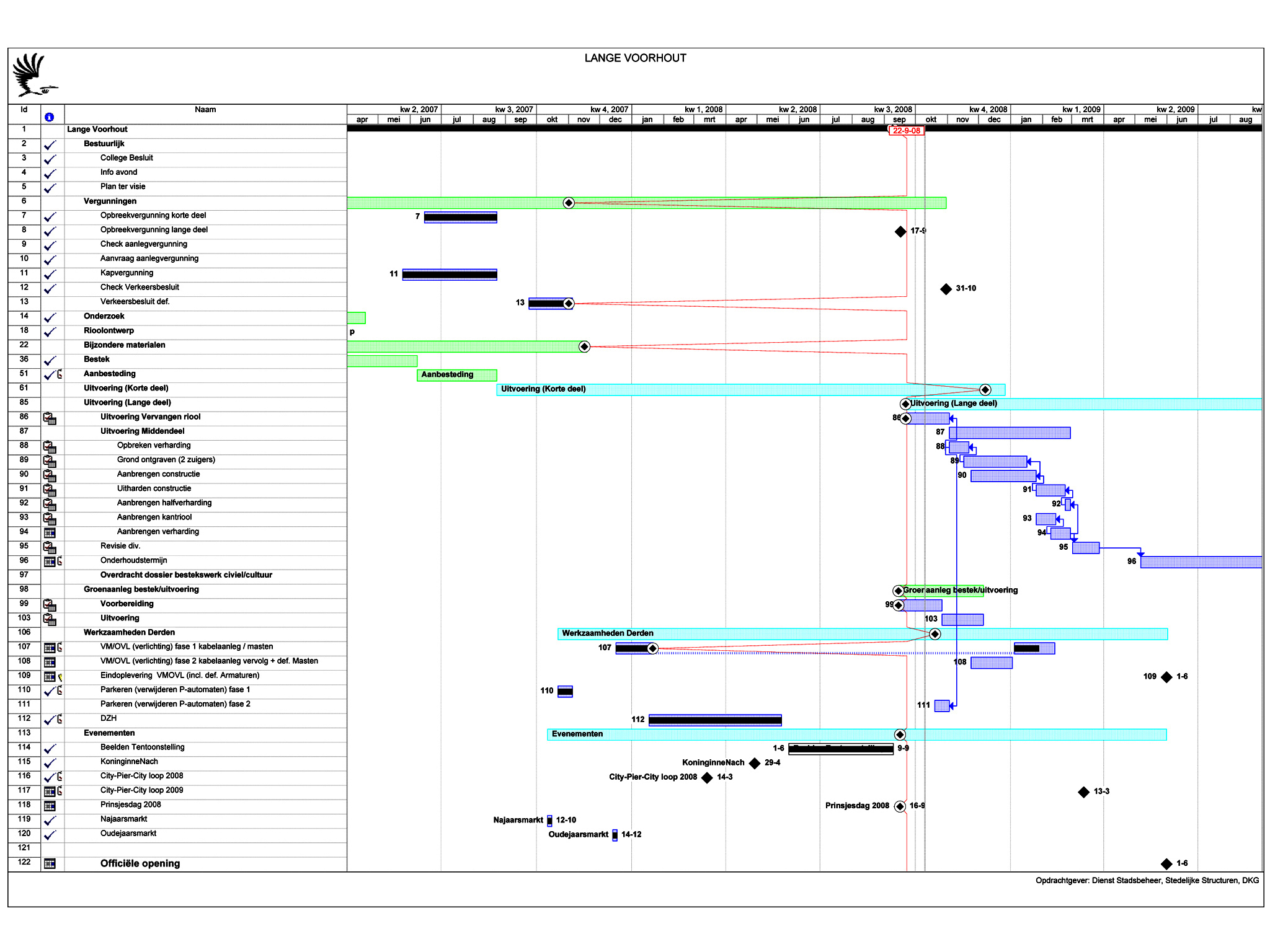Image resolution: width=1270 pixels, height=952 pixels.
Task: Click the green Aanbesteding summary bar
Action: (457, 375)
